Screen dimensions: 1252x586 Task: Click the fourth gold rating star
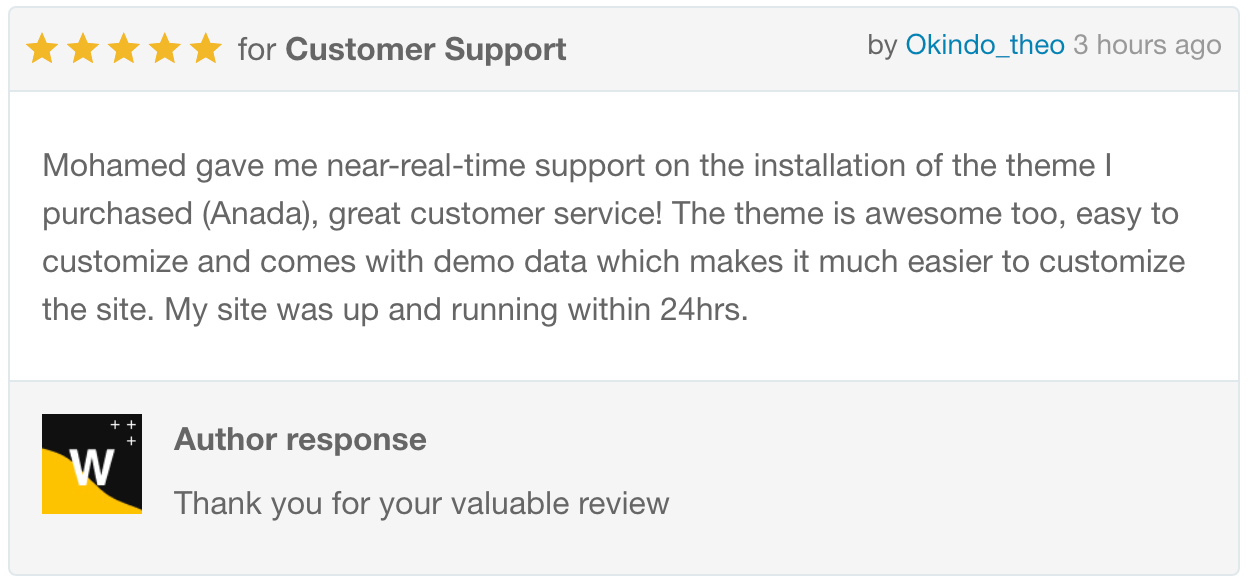[x=165, y=48]
